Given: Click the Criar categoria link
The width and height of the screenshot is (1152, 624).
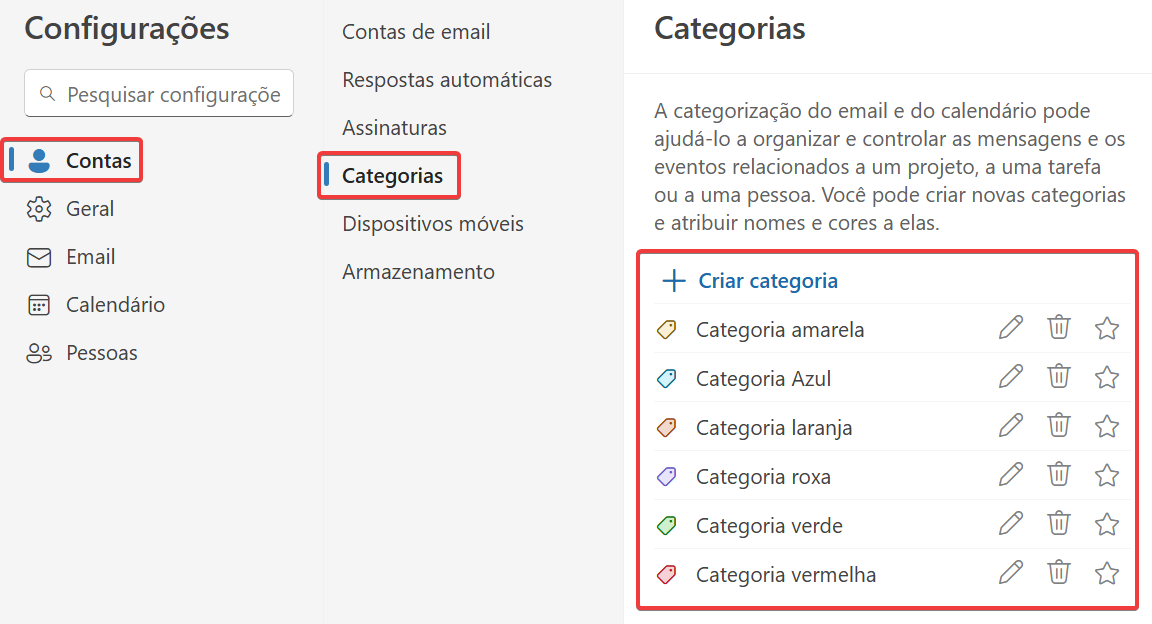Looking at the screenshot, I should pos(768,281).
